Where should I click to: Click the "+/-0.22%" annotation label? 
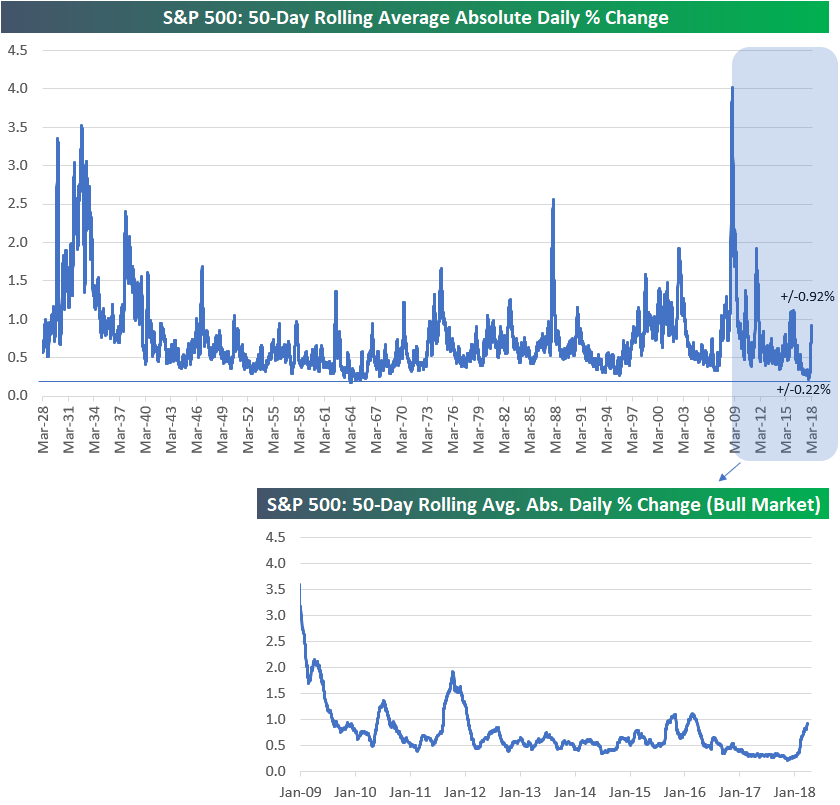pos(803,389)
